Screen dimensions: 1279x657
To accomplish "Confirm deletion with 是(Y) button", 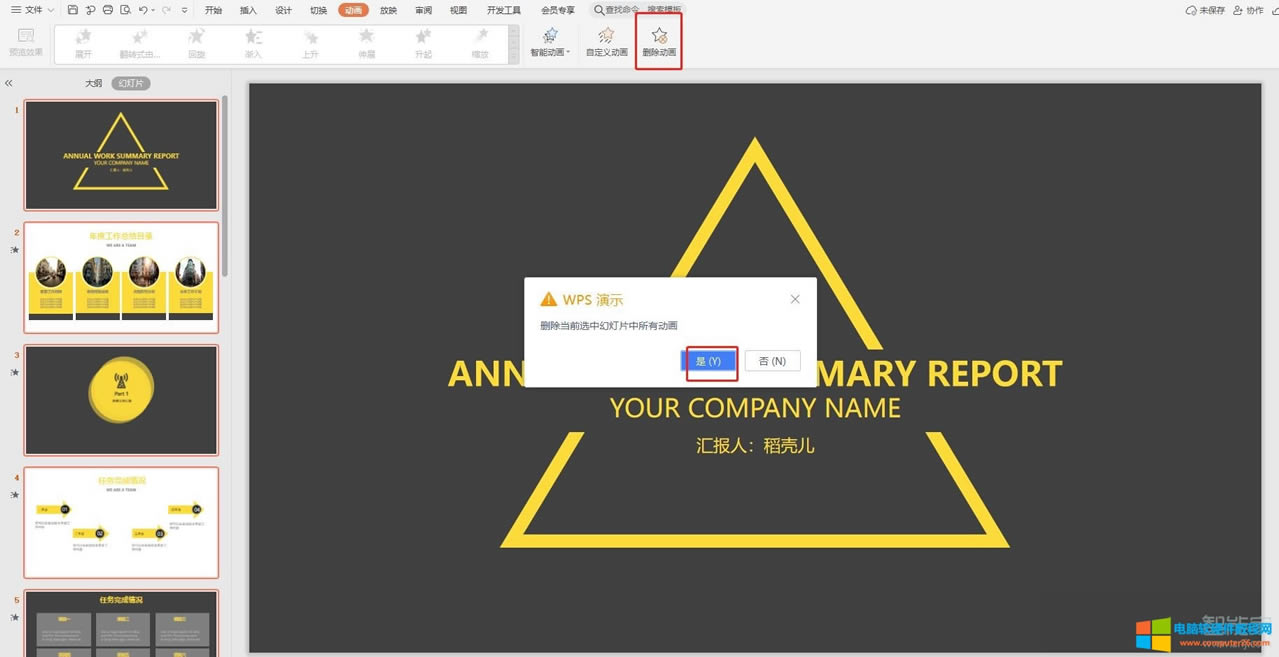I will click(x=709, y=361).
